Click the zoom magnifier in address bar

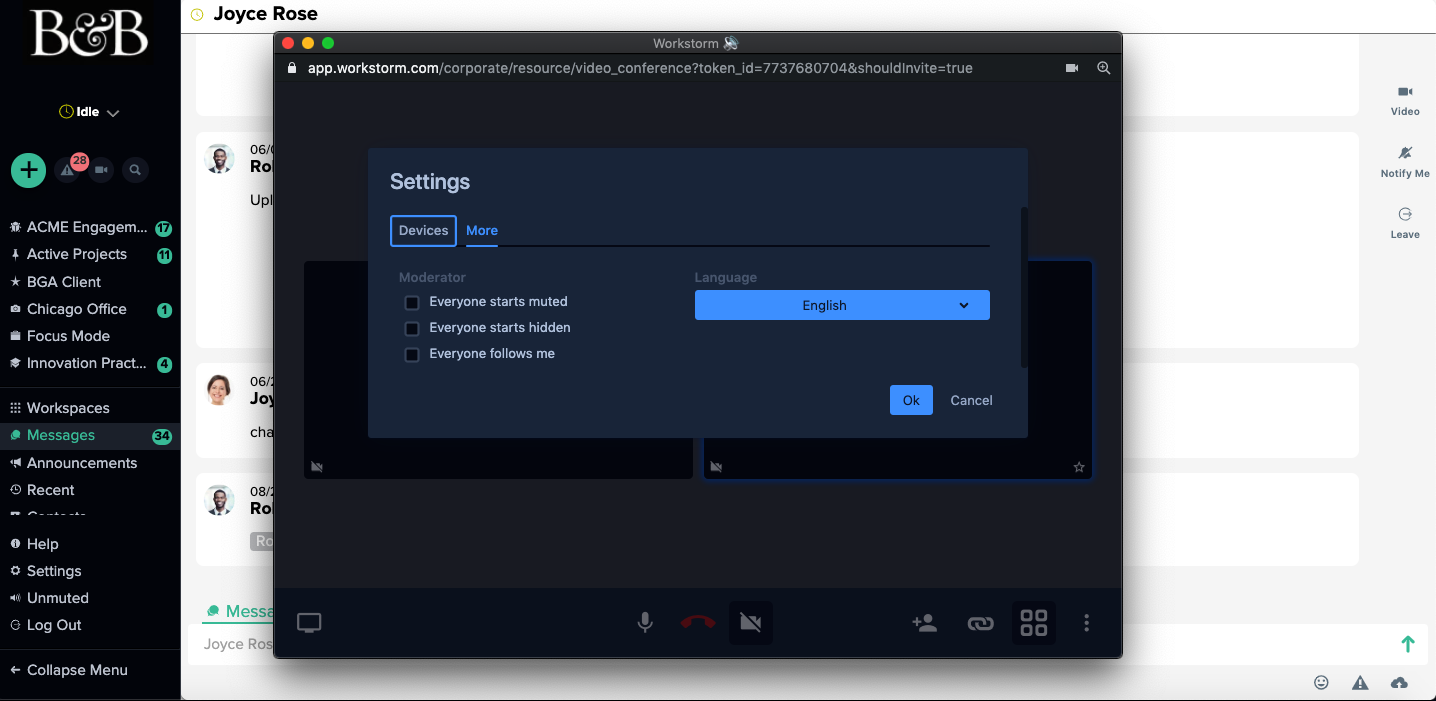pos(1104,68)
